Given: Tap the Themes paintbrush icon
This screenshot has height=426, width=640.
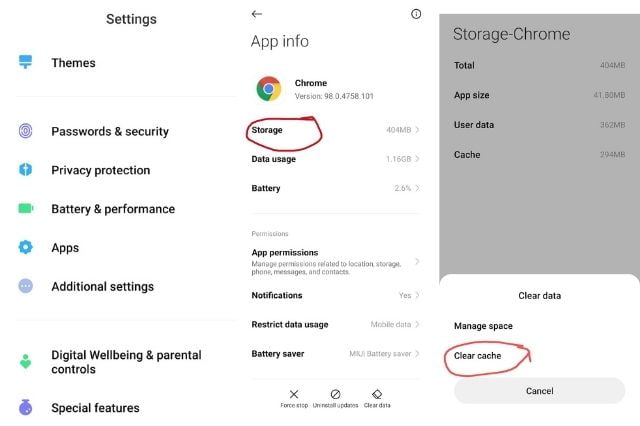Looking at the screenshot, I should click(x=25, y=62).
